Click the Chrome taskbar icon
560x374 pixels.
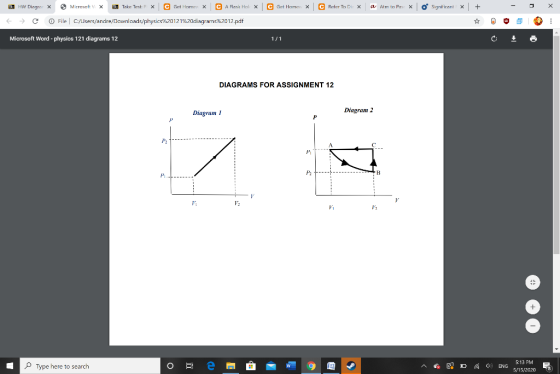click(311, 366)
